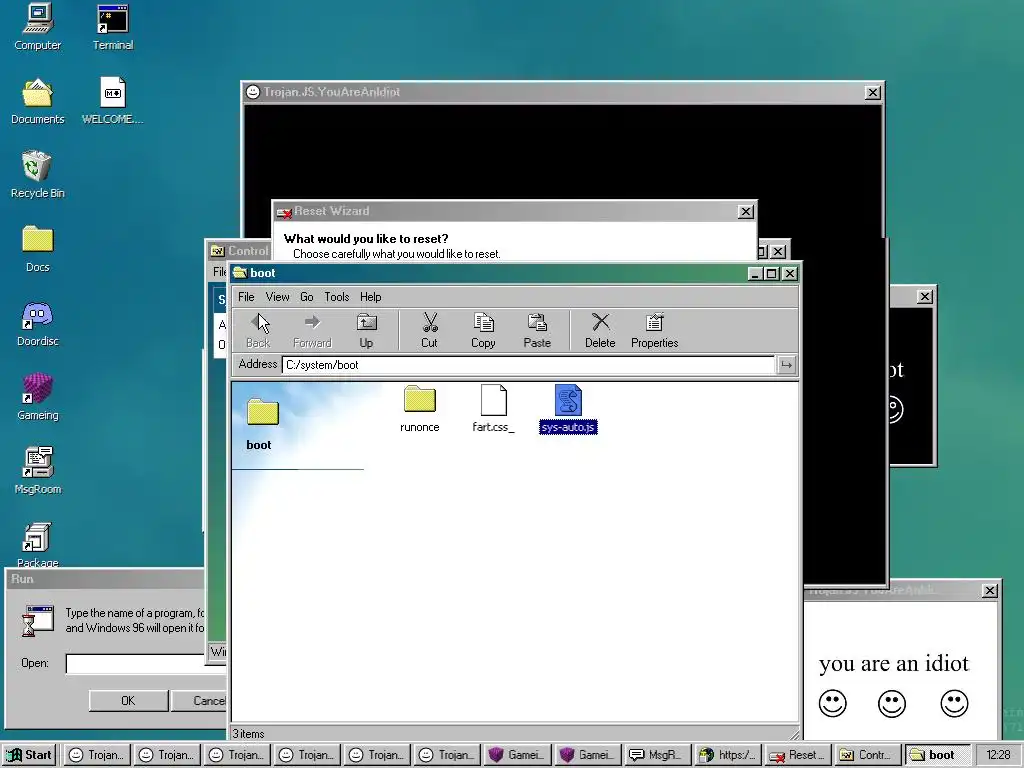Select the runonce folder

(419, 409)
